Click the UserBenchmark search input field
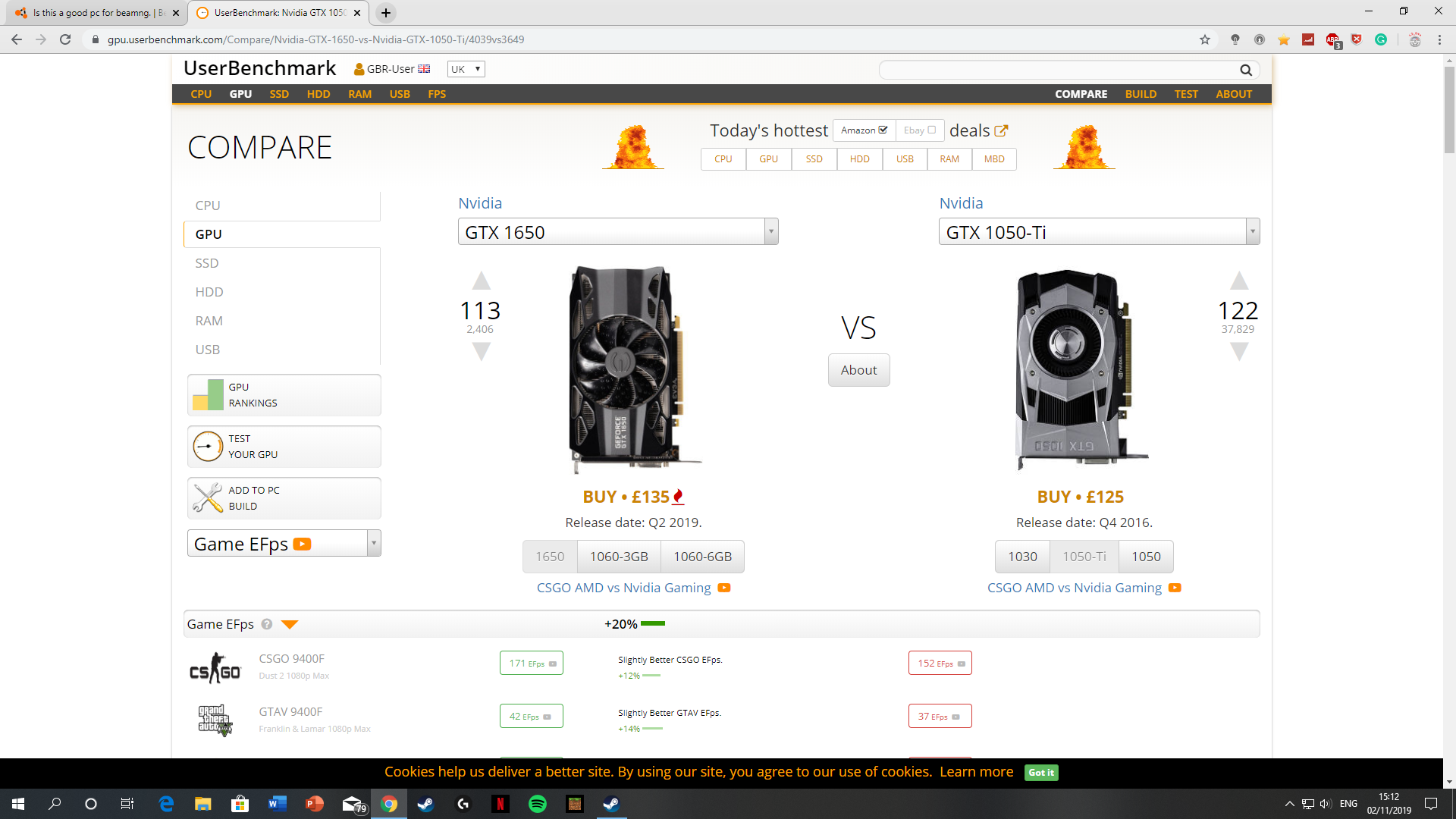1456x819 pixels. tap(1058, 70)
